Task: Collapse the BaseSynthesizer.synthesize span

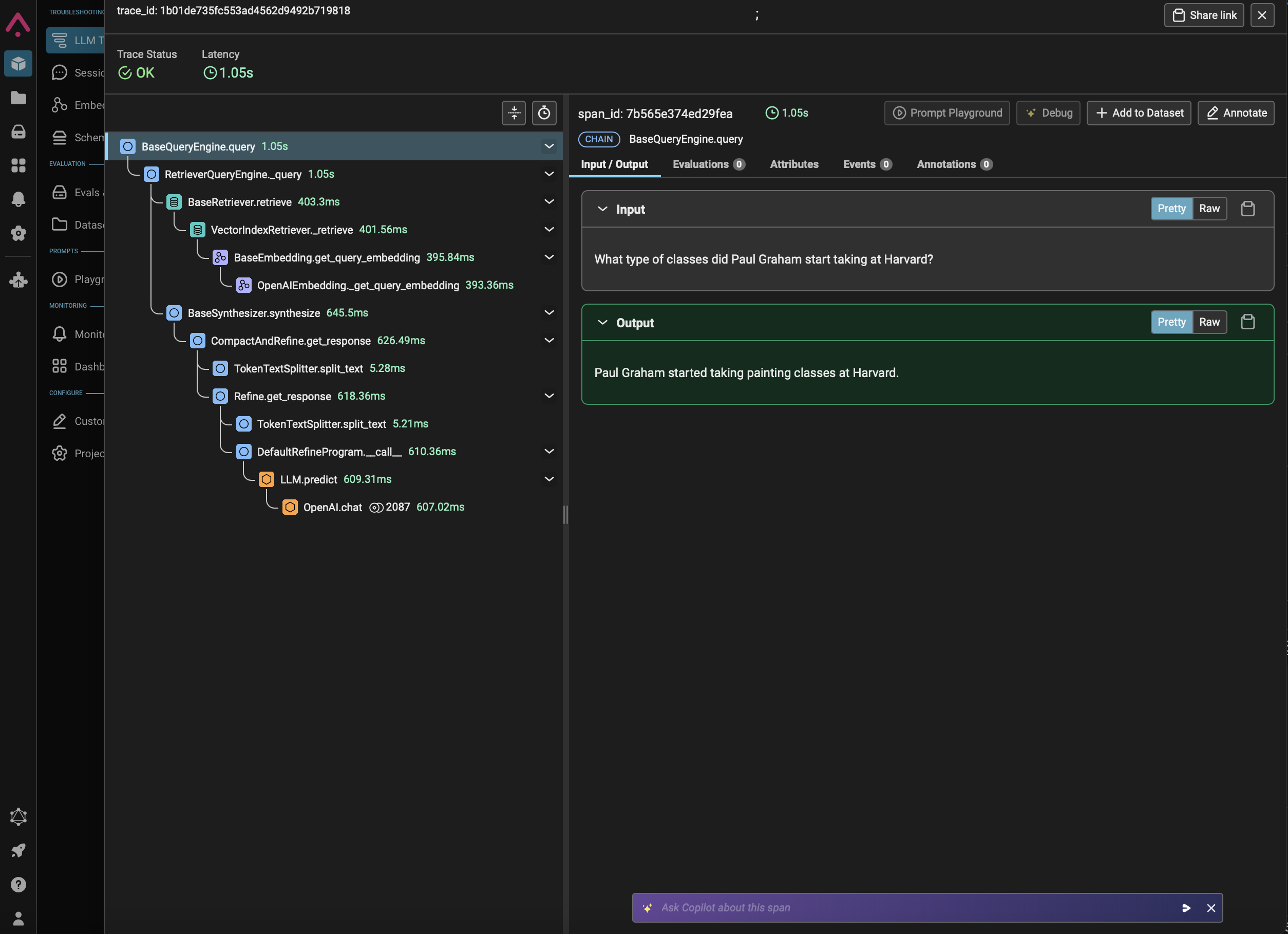Action: tap(548, 312)
